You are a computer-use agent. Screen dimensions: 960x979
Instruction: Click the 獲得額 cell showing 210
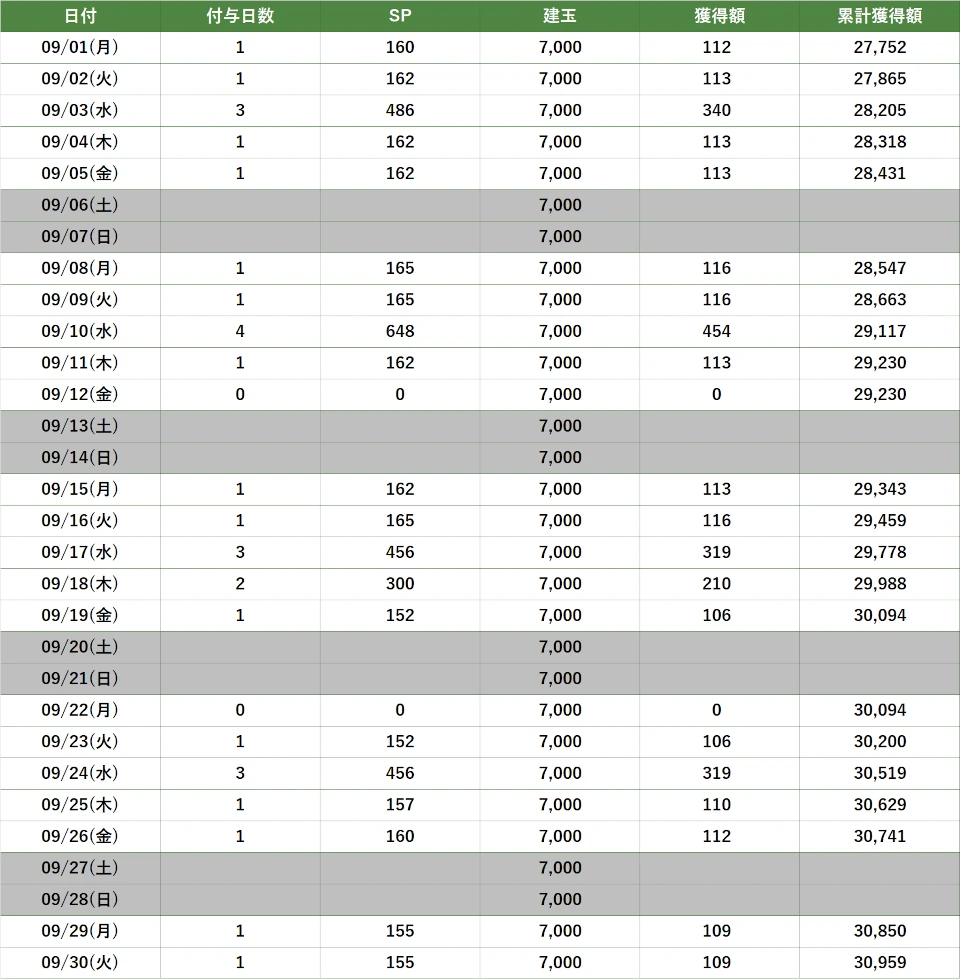pos(717,583)
